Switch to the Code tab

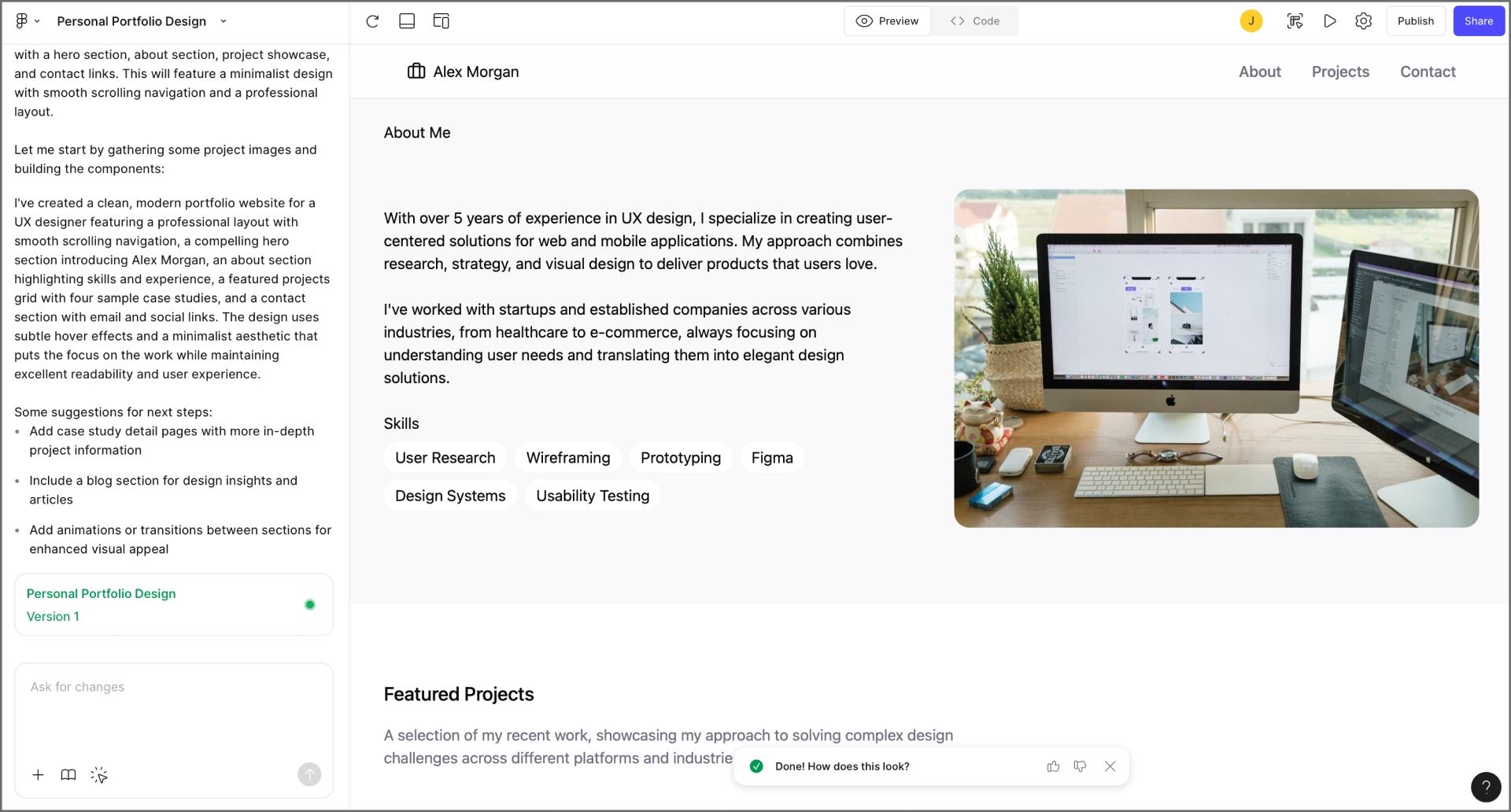click(x=974, y=21)
